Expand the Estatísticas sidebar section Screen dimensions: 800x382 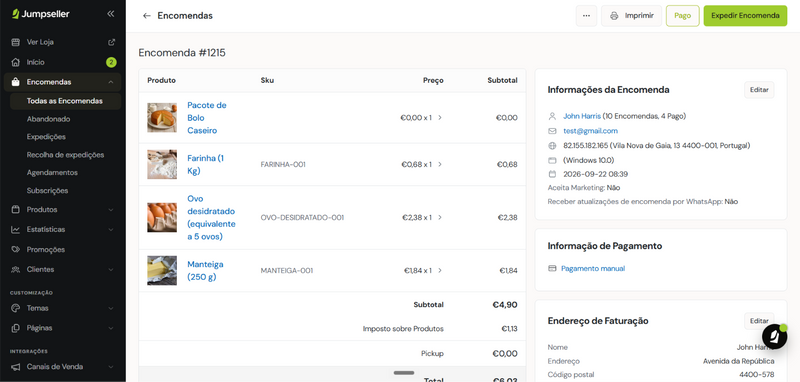coord(111,230)
